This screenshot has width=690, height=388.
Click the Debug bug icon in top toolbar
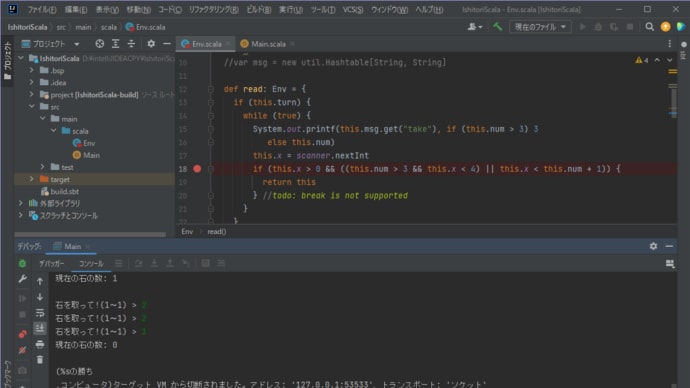598,27
